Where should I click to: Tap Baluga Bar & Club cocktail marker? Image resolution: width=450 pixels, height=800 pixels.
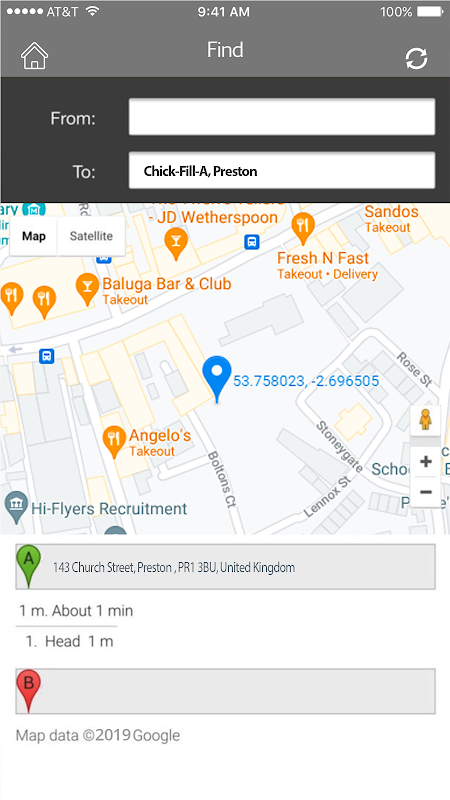point(87,289)
